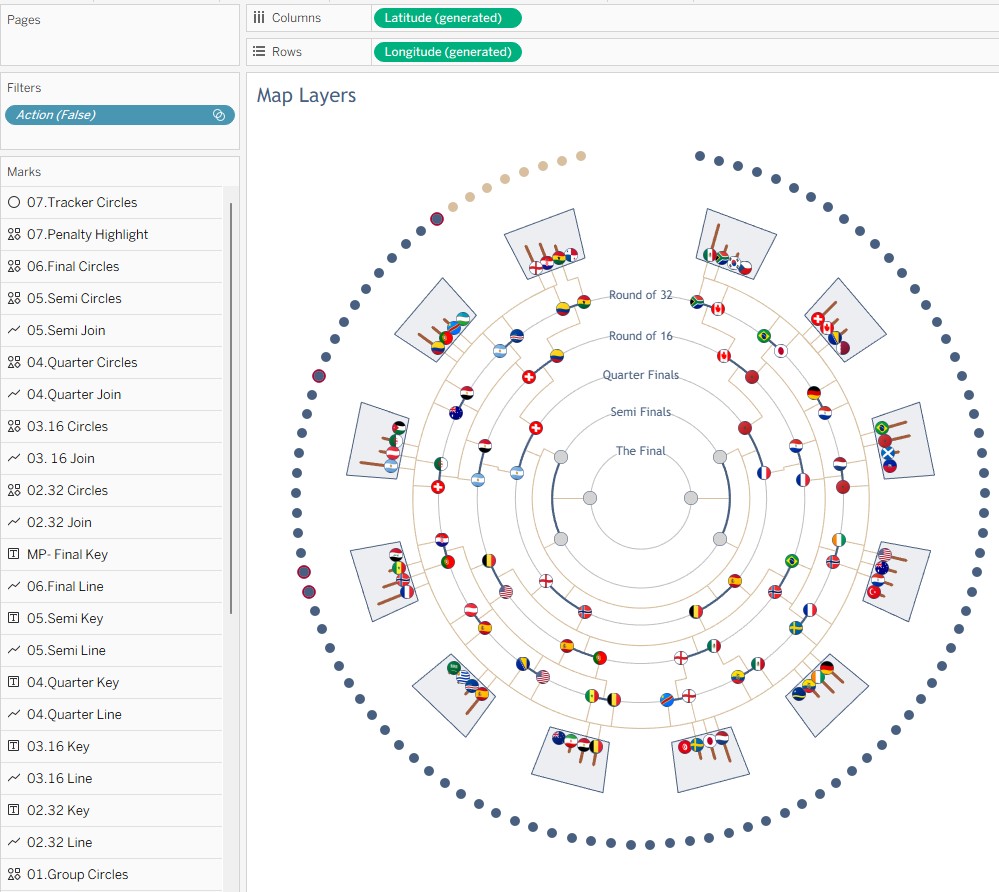This screenshot has height=892, width=999.
Task: Click the Filters shelf label
Action: pyautogui.click(x=24, y=88)
